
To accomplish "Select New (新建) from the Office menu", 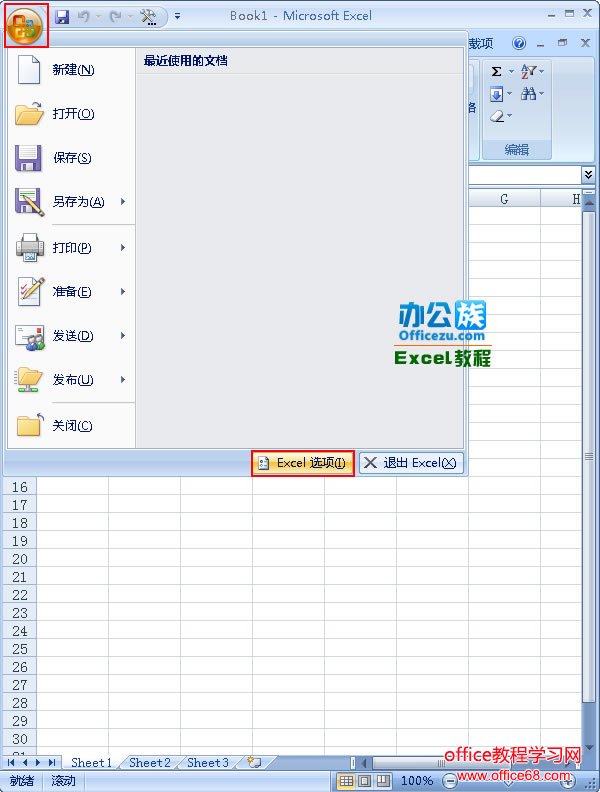I will click(x=71, y=70).
